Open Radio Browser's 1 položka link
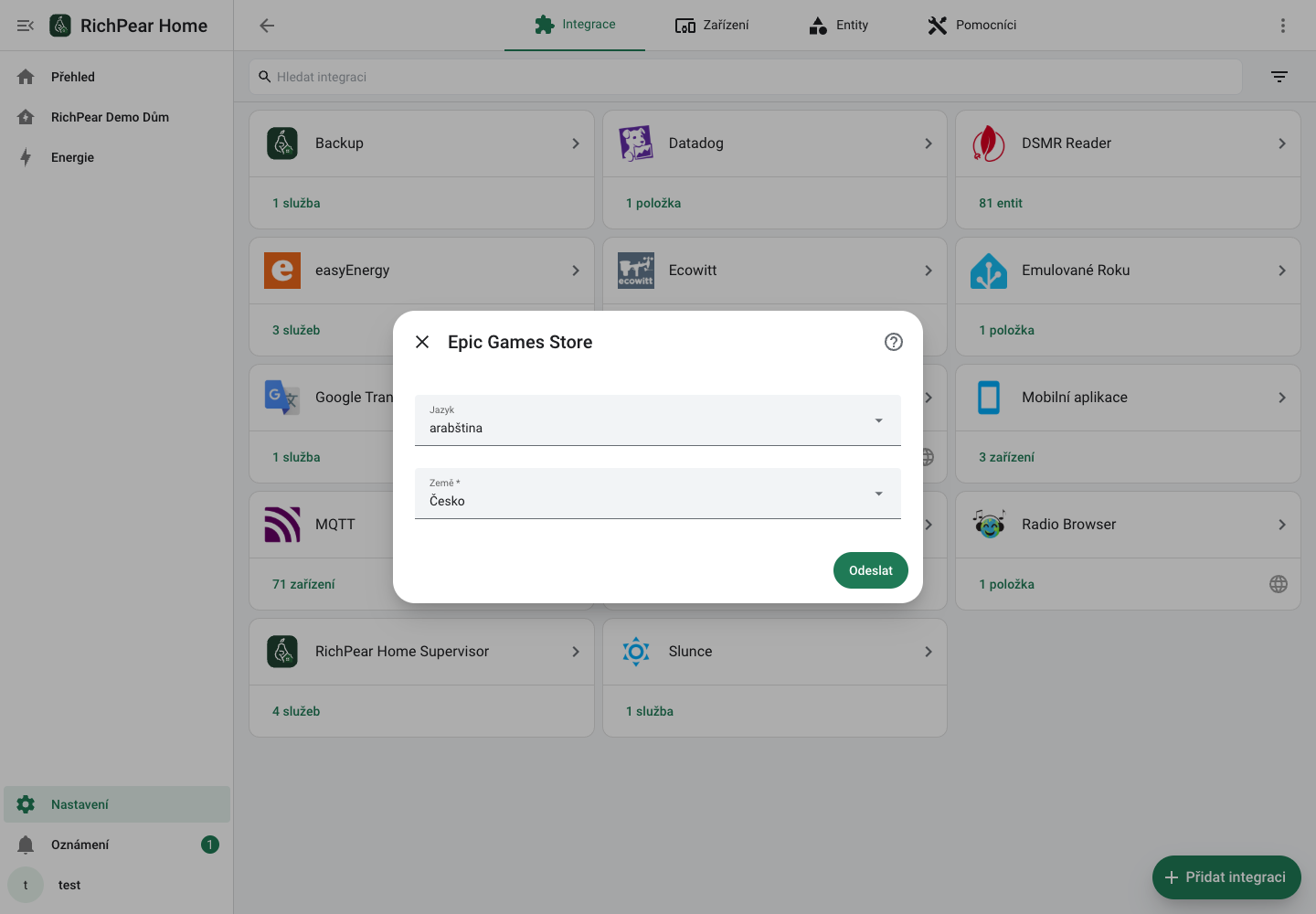Screen dimensions: 1316x914 pyautogui.click(x=1007, y=584)
